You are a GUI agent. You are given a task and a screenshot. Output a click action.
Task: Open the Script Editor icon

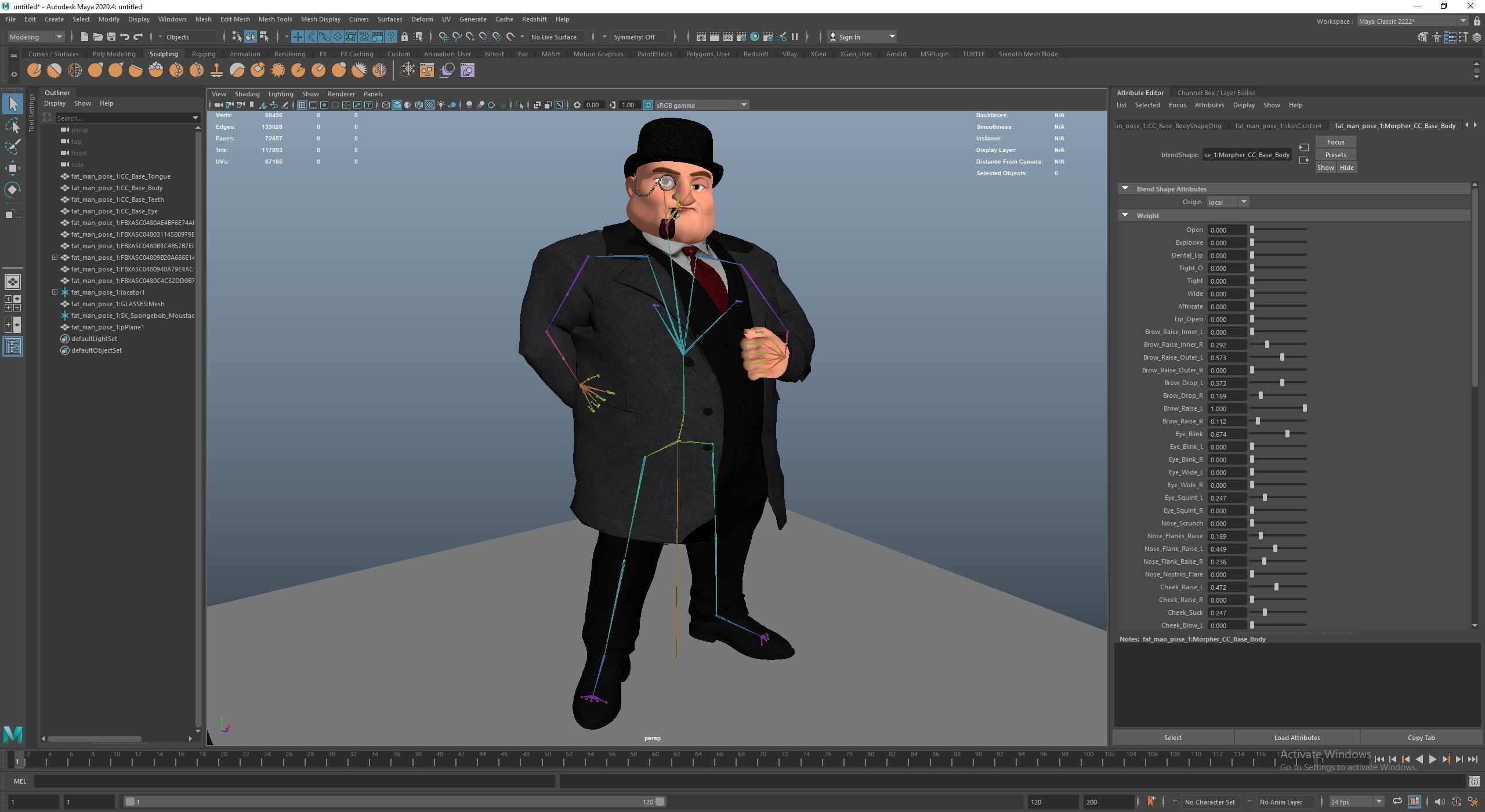pyautogui.click(x=1474, y=781)
